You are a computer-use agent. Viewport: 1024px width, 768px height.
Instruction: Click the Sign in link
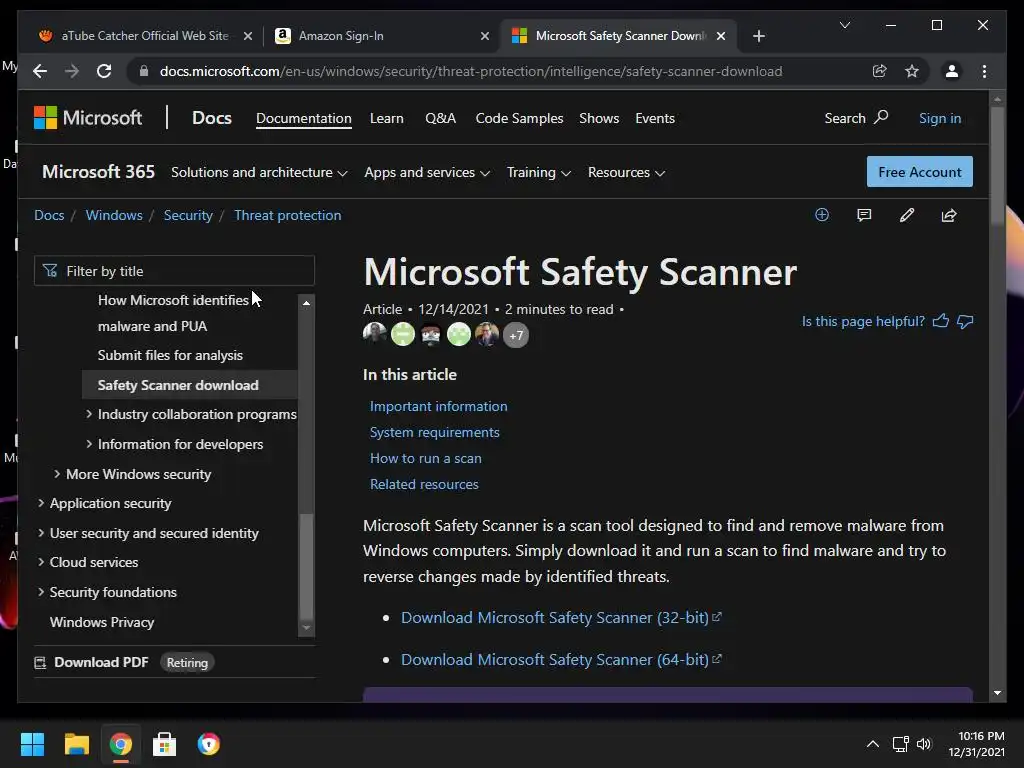coord(940,118)
